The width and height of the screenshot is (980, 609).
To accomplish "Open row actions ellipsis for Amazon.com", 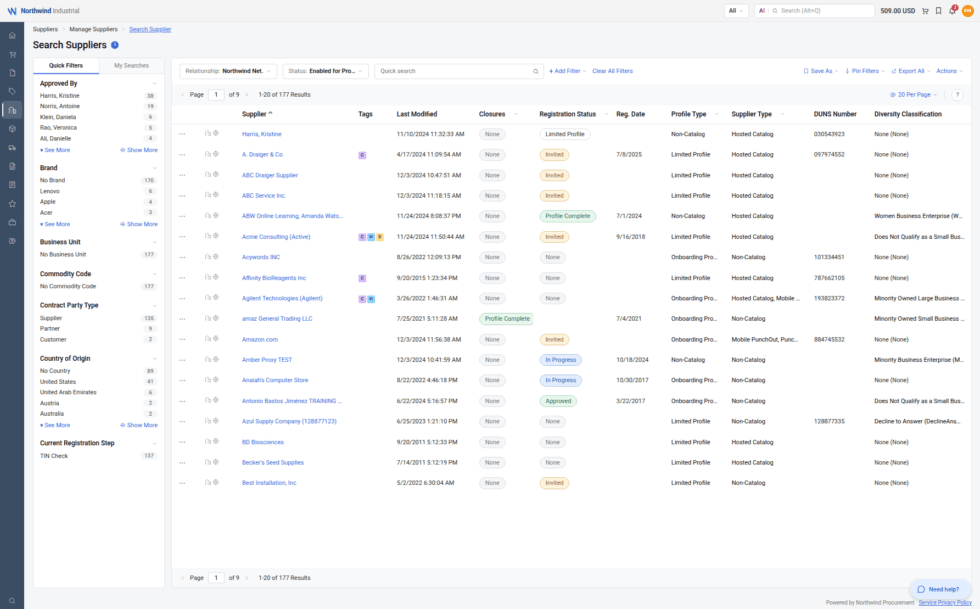I will click(x=182, y=340).
